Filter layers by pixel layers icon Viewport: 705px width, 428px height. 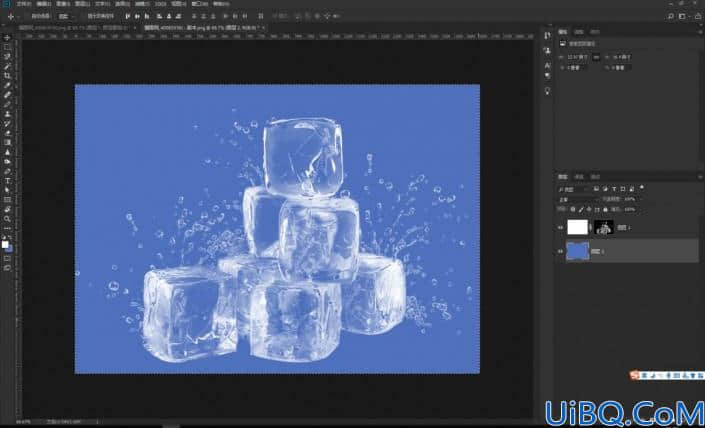point(596,189)
